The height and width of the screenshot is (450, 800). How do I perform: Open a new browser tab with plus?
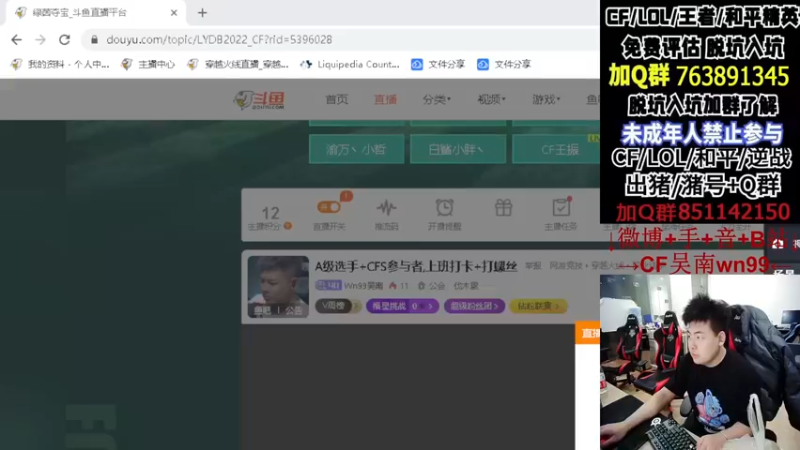203,13
